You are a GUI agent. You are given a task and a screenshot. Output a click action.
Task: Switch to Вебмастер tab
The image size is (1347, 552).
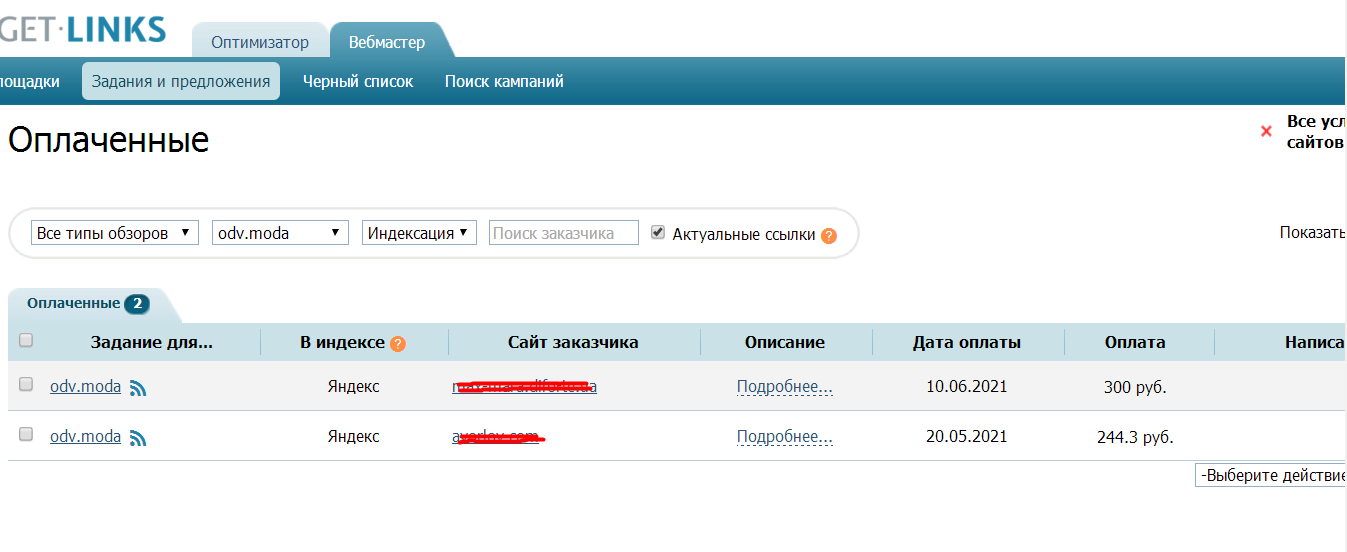point(387,42)
